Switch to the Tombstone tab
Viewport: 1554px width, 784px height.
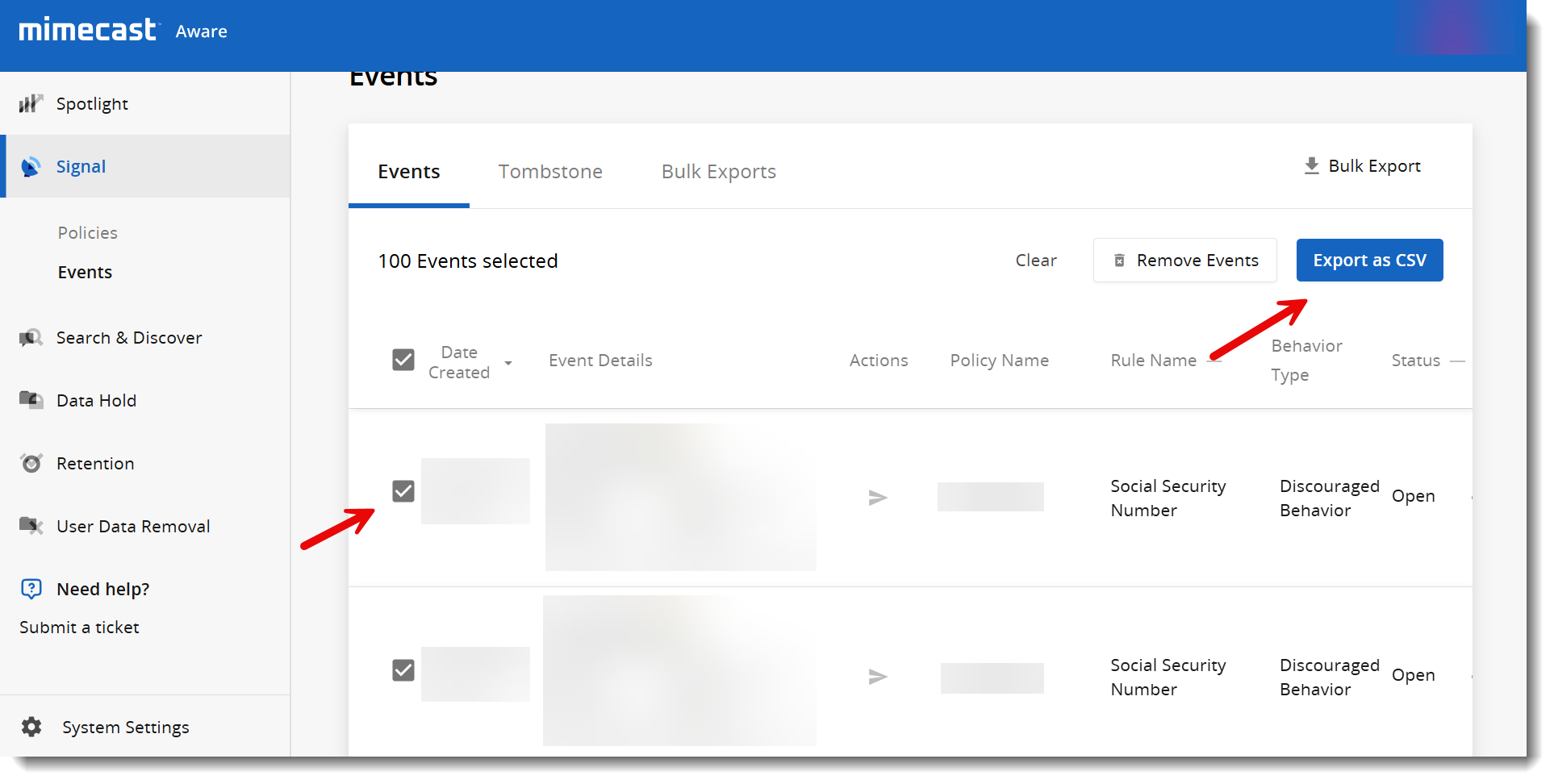[x=550, y=173]
